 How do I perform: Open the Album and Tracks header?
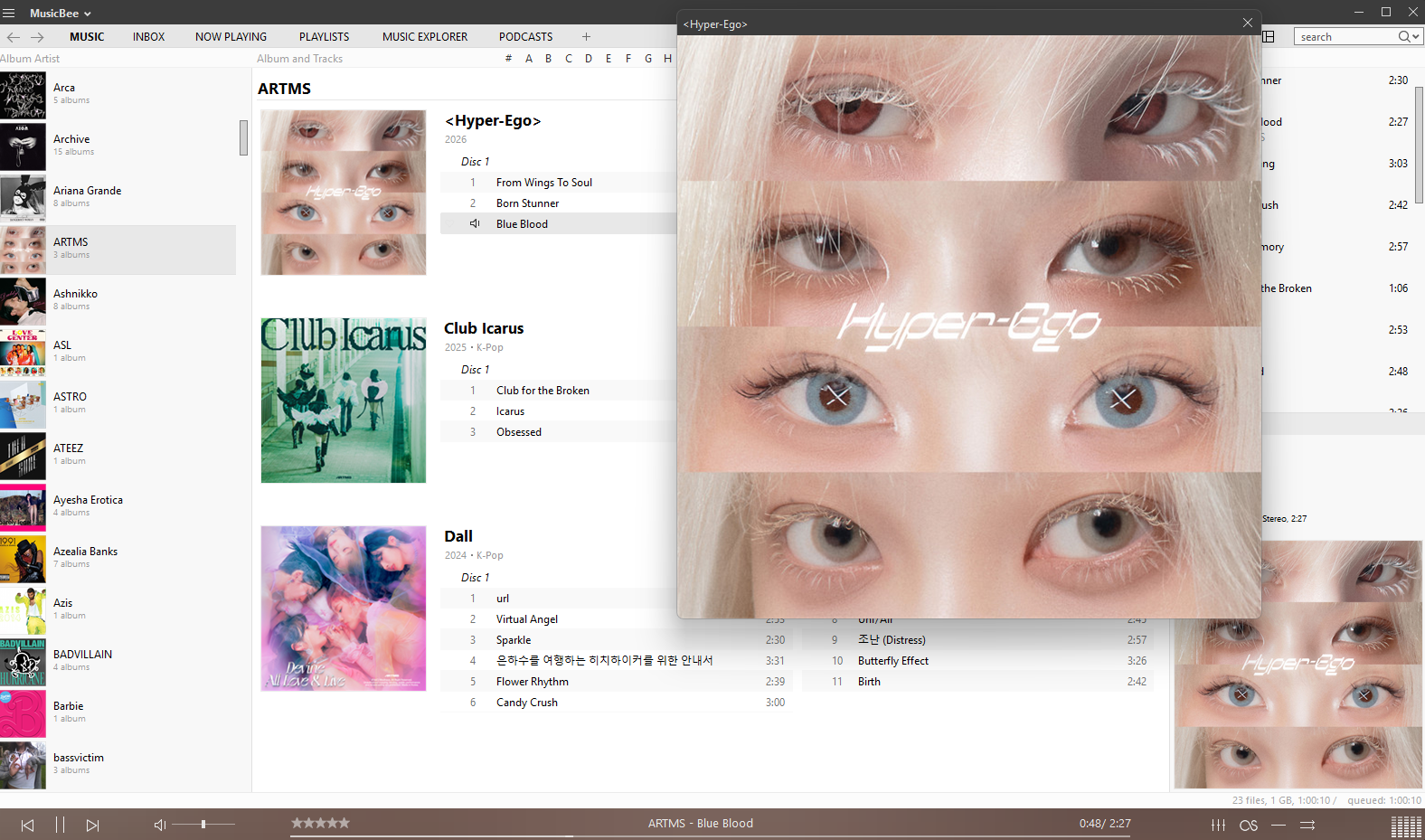(299, 59)
